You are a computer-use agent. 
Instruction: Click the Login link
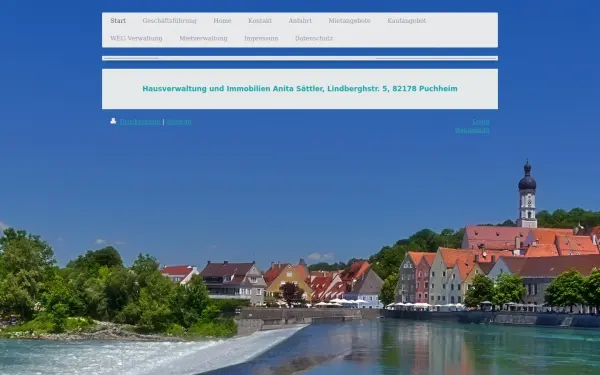pos(481,122)
